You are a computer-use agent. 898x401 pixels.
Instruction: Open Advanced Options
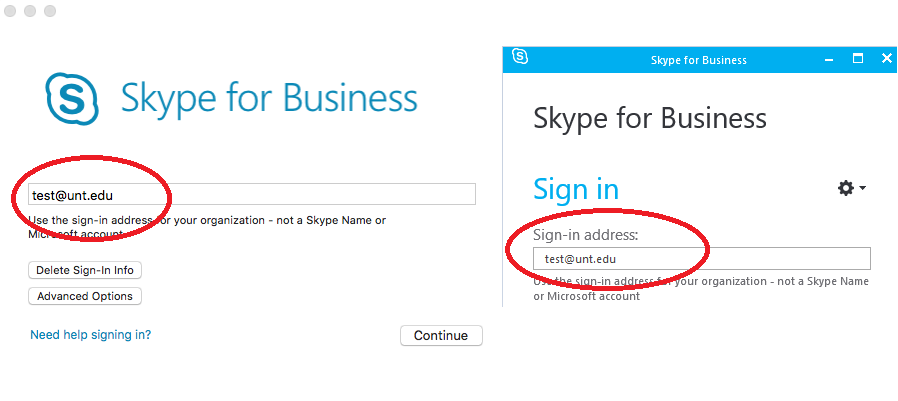coord(85,296)
